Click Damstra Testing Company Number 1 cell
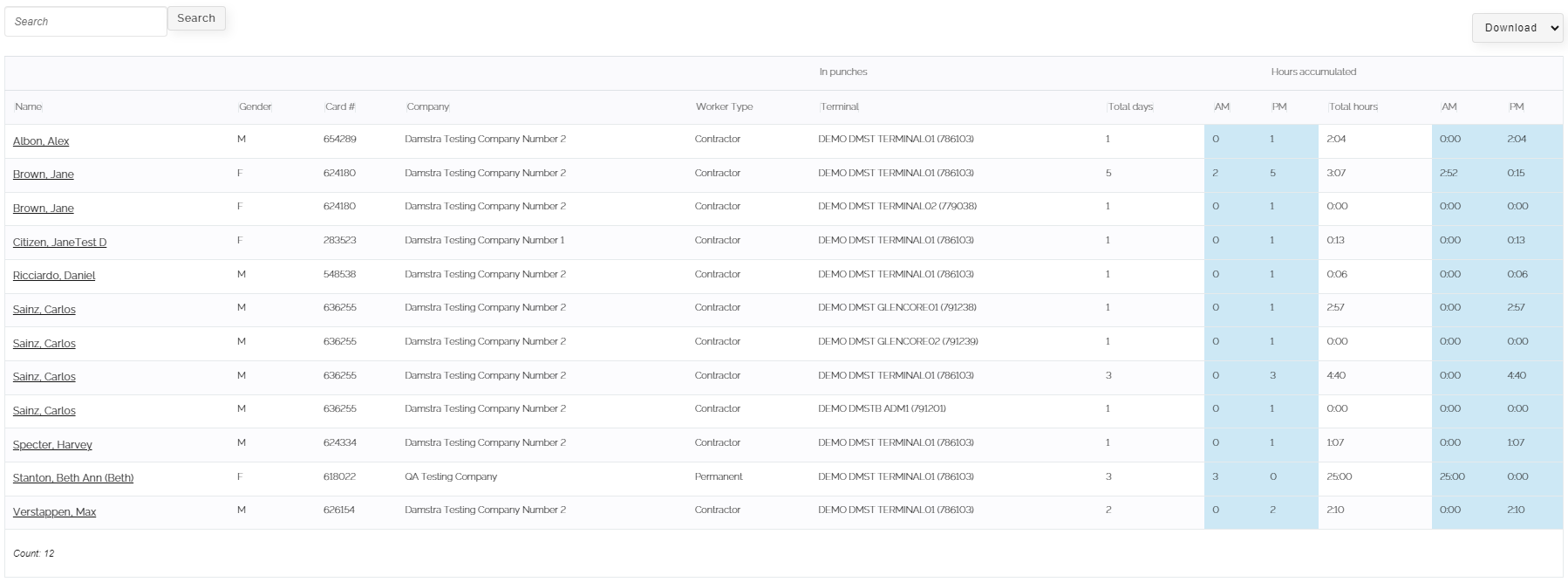Viewport: 1568px width, 582px height. pos(485,240)
